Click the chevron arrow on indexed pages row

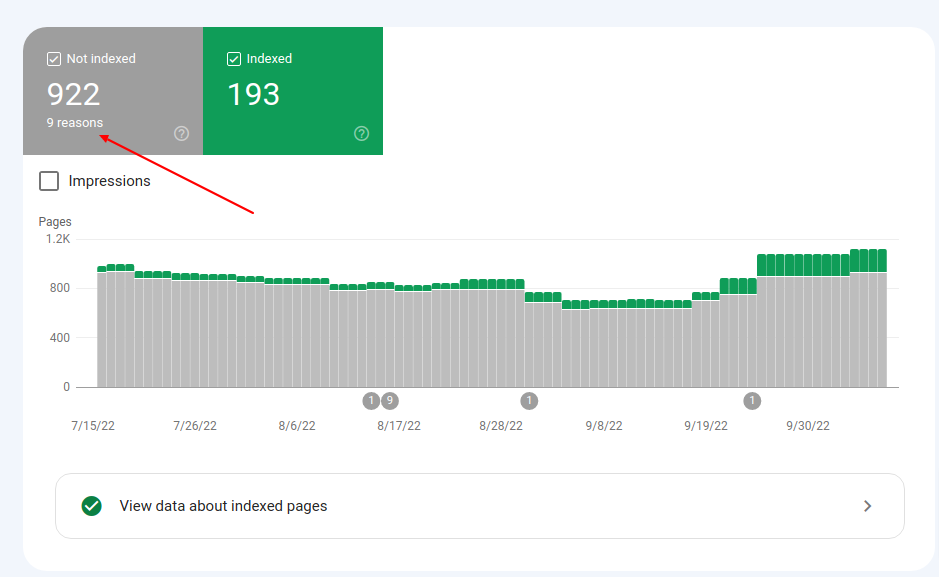(868, 506)
